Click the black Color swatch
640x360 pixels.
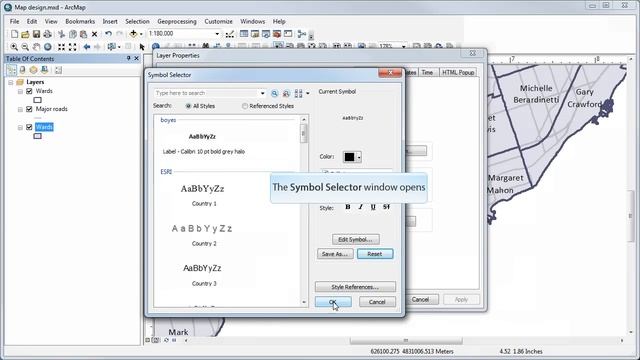click(x=349, y=157)
